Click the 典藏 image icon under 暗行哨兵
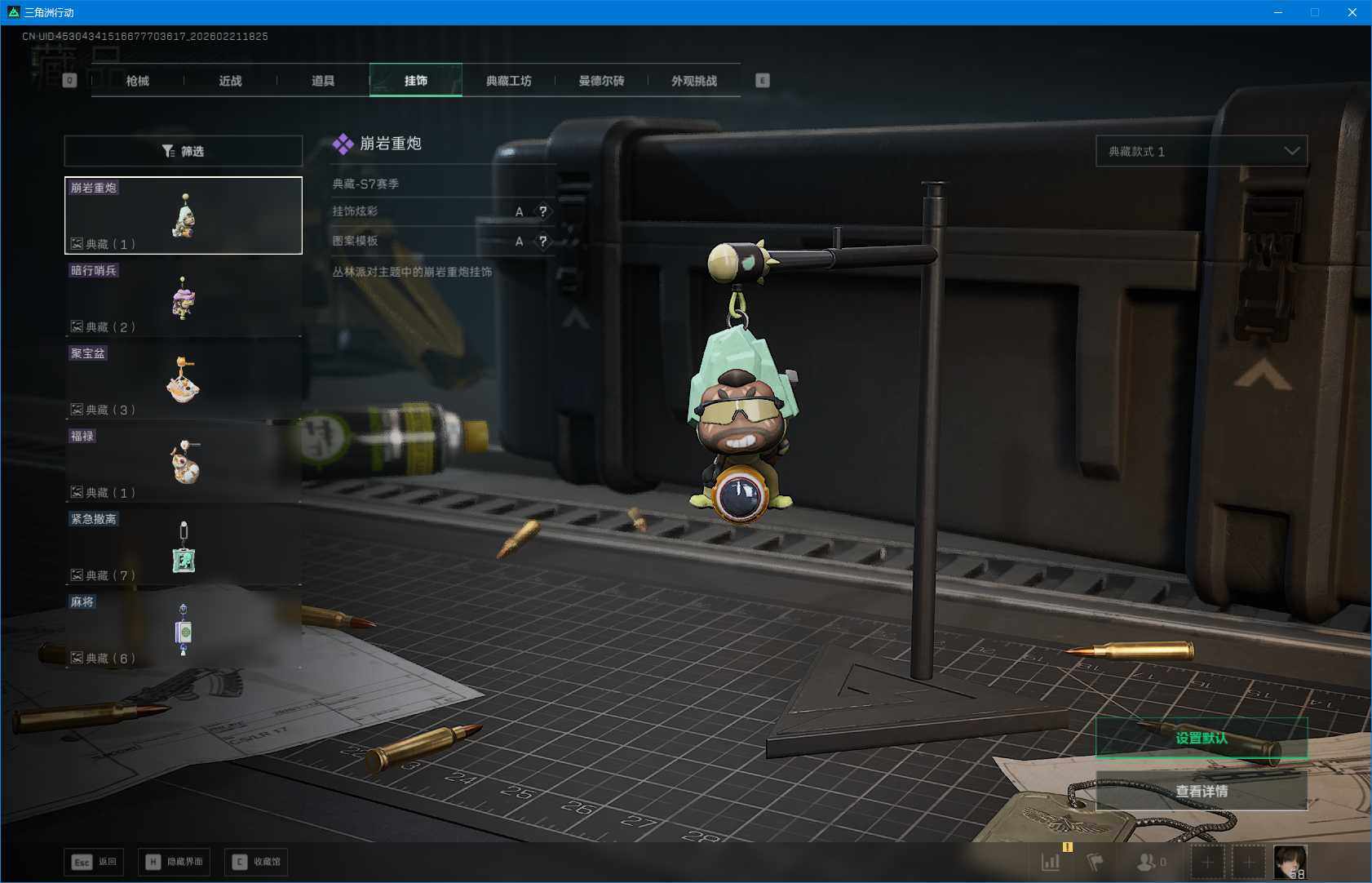Screen dimensions: 1372x883 pos(77,326)
